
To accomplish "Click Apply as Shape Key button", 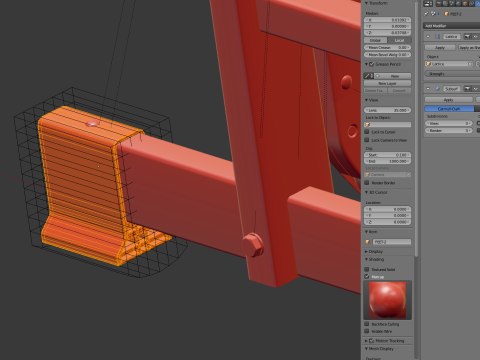I will [x=469, y=48].
